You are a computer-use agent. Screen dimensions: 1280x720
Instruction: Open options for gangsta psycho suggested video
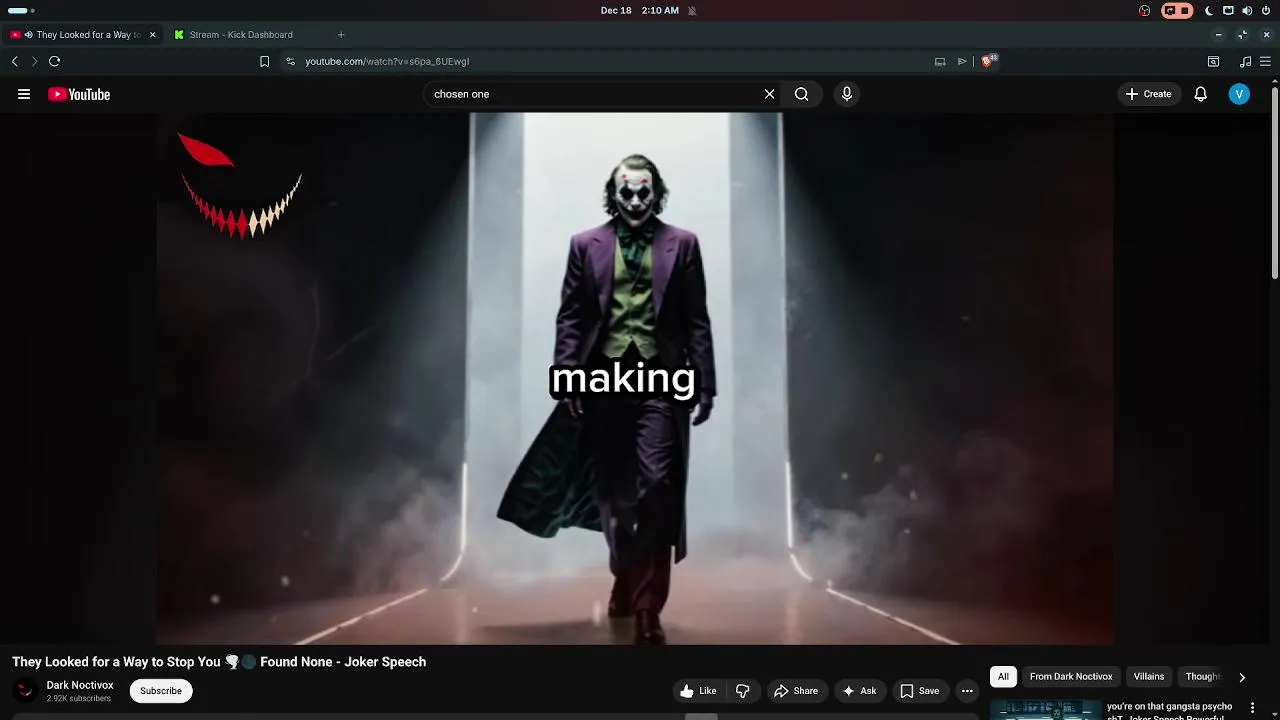pos(1252,708)
